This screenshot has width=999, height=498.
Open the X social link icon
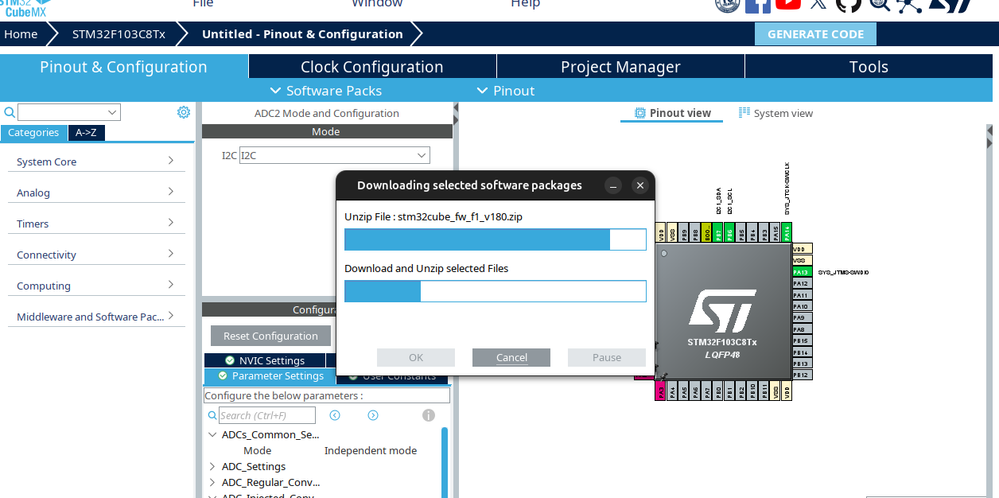819,4
